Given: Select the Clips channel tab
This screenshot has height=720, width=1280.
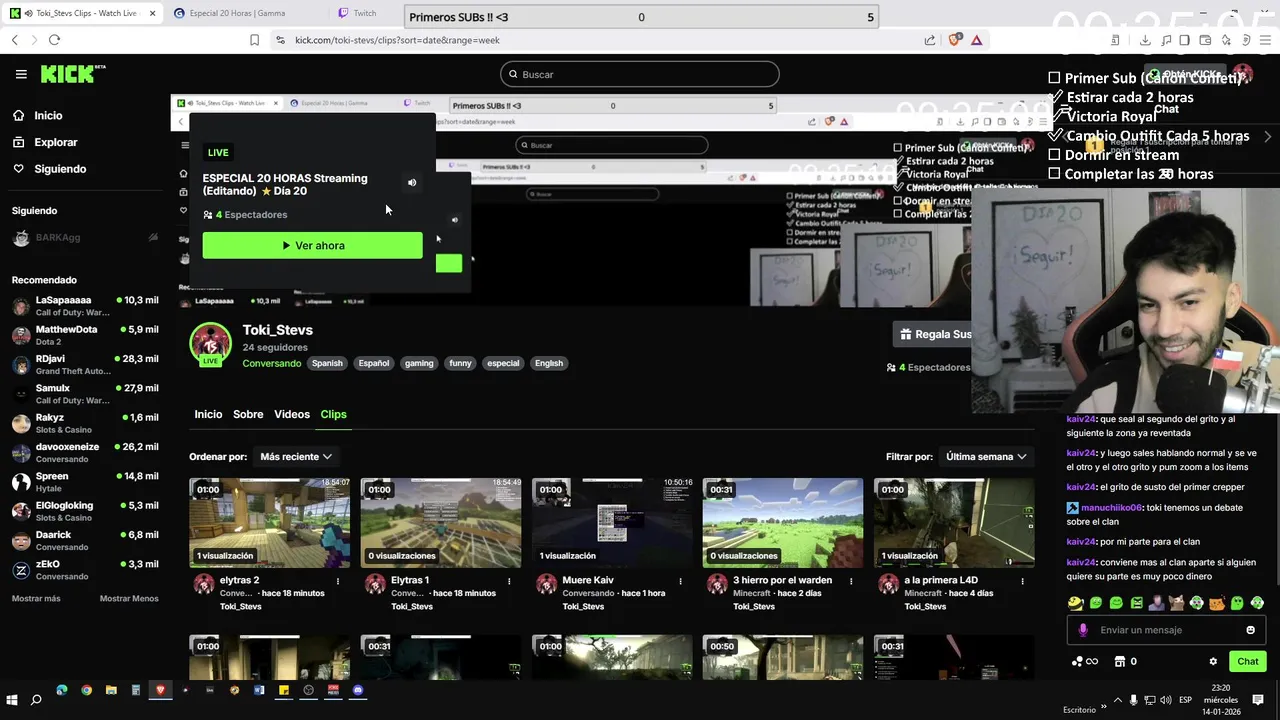Looking at the screenshot, I should 333,414.
